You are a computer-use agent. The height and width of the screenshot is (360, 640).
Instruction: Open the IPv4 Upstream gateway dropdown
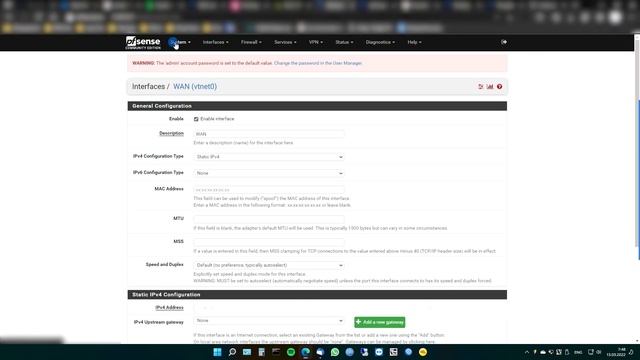tap(269, 321)
